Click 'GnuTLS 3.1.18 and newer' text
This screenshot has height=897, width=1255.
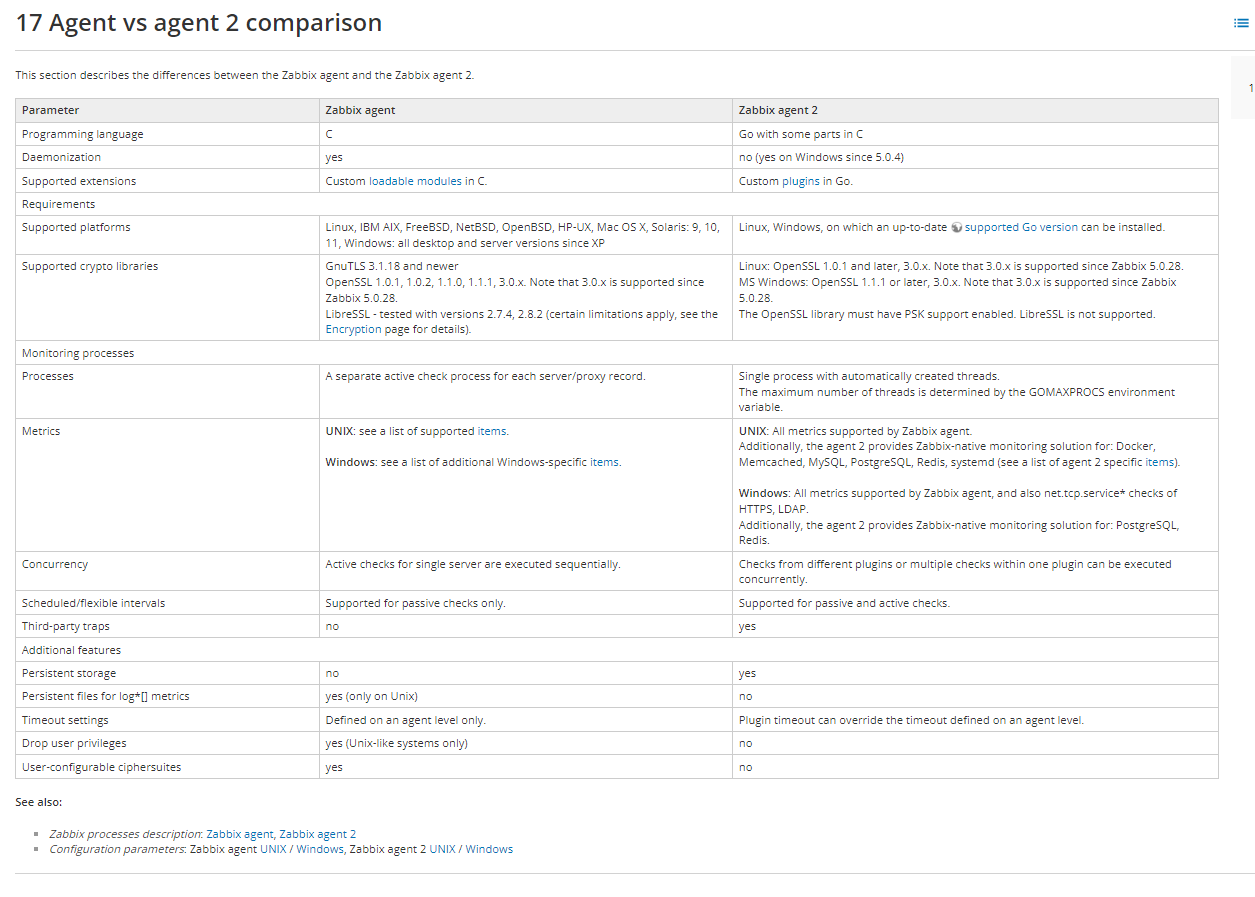(392, 266)
